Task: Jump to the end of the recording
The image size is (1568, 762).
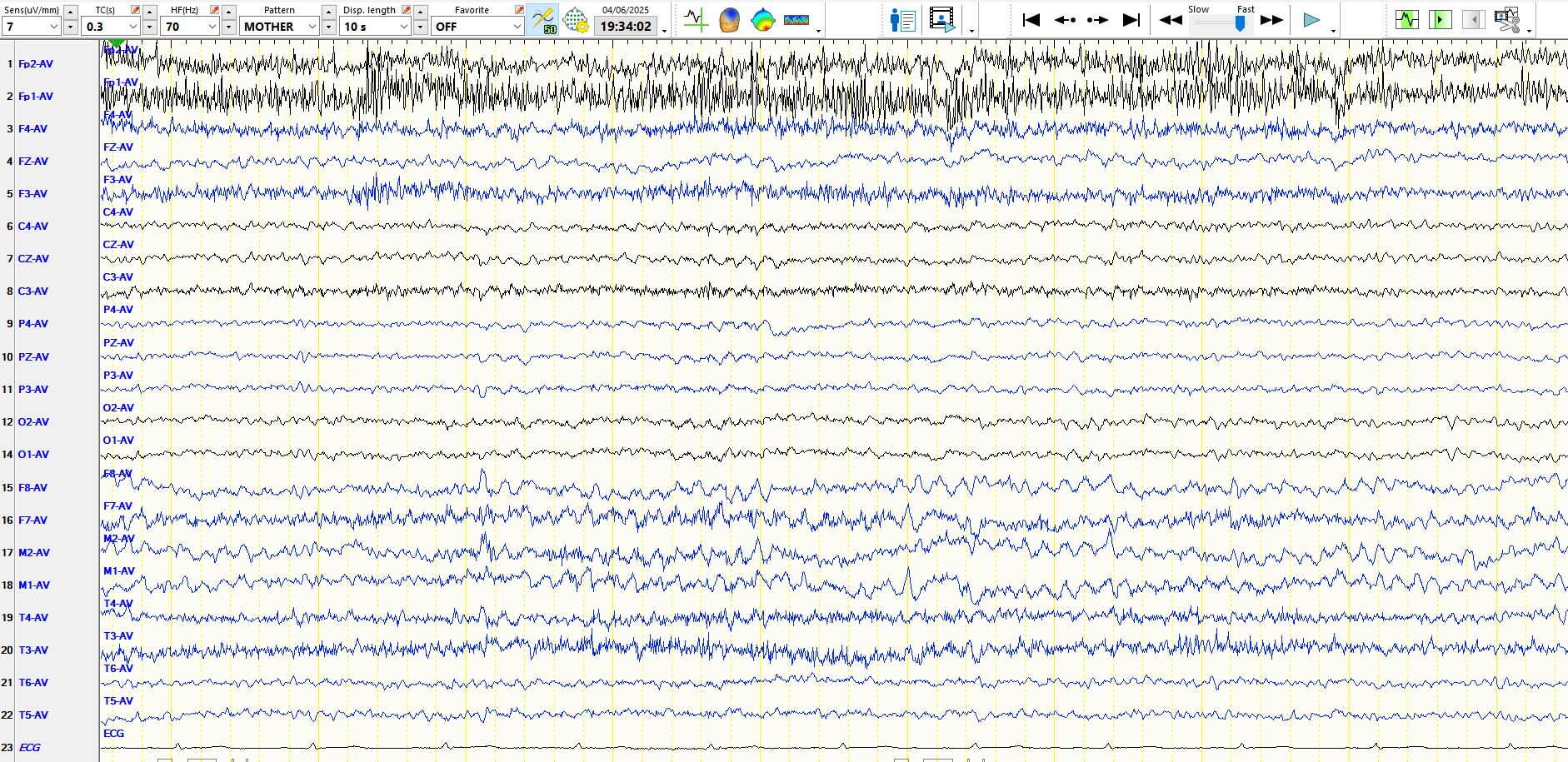Action: pos(1131,20)
